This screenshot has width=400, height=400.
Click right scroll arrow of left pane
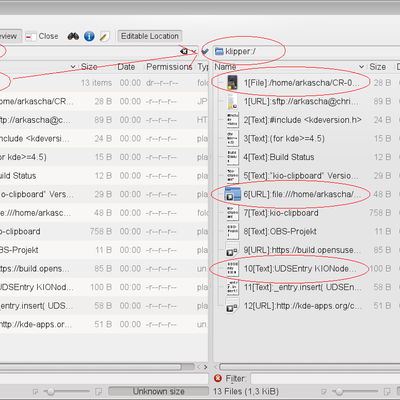[x=205, y=367]
